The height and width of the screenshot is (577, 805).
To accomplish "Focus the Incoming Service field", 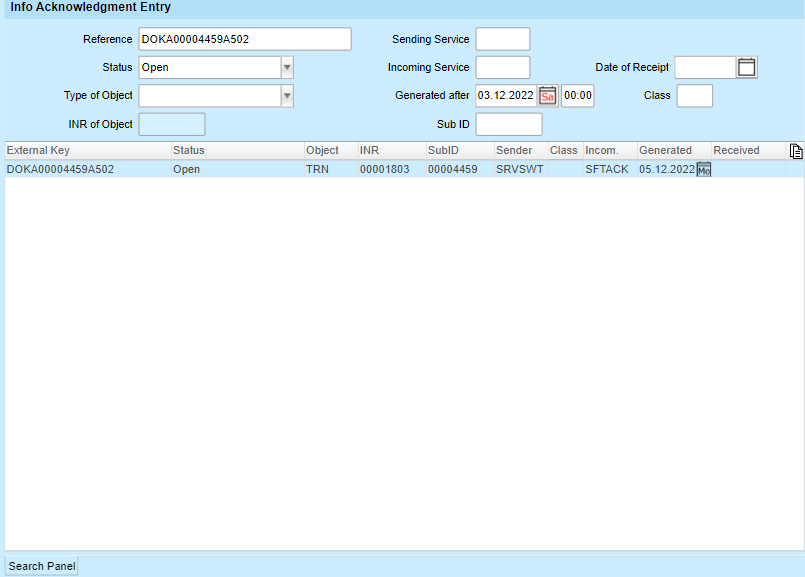I will (502, 68).
